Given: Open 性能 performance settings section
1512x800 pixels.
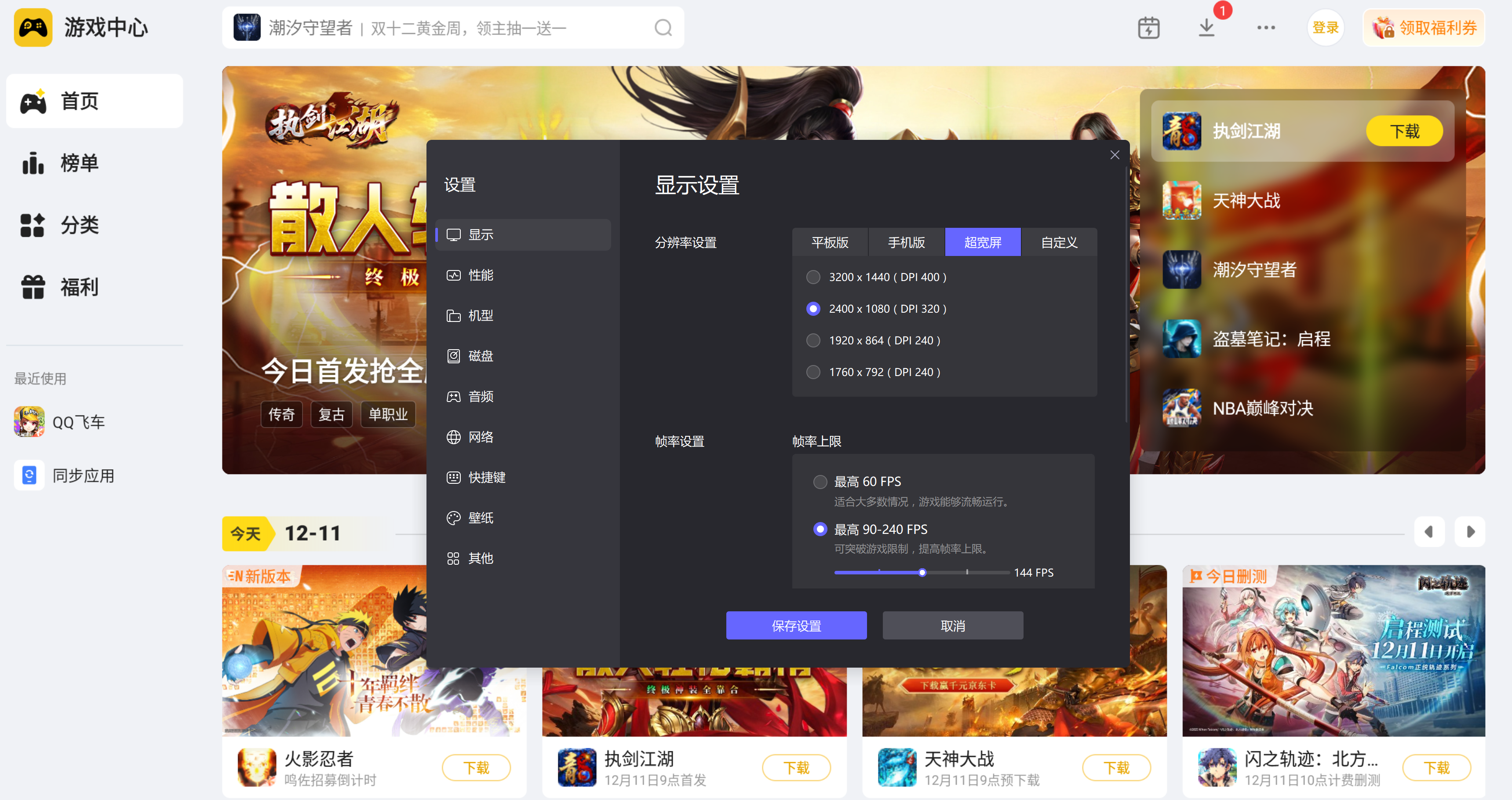Looking at the screenshot, I should point(480,275).
